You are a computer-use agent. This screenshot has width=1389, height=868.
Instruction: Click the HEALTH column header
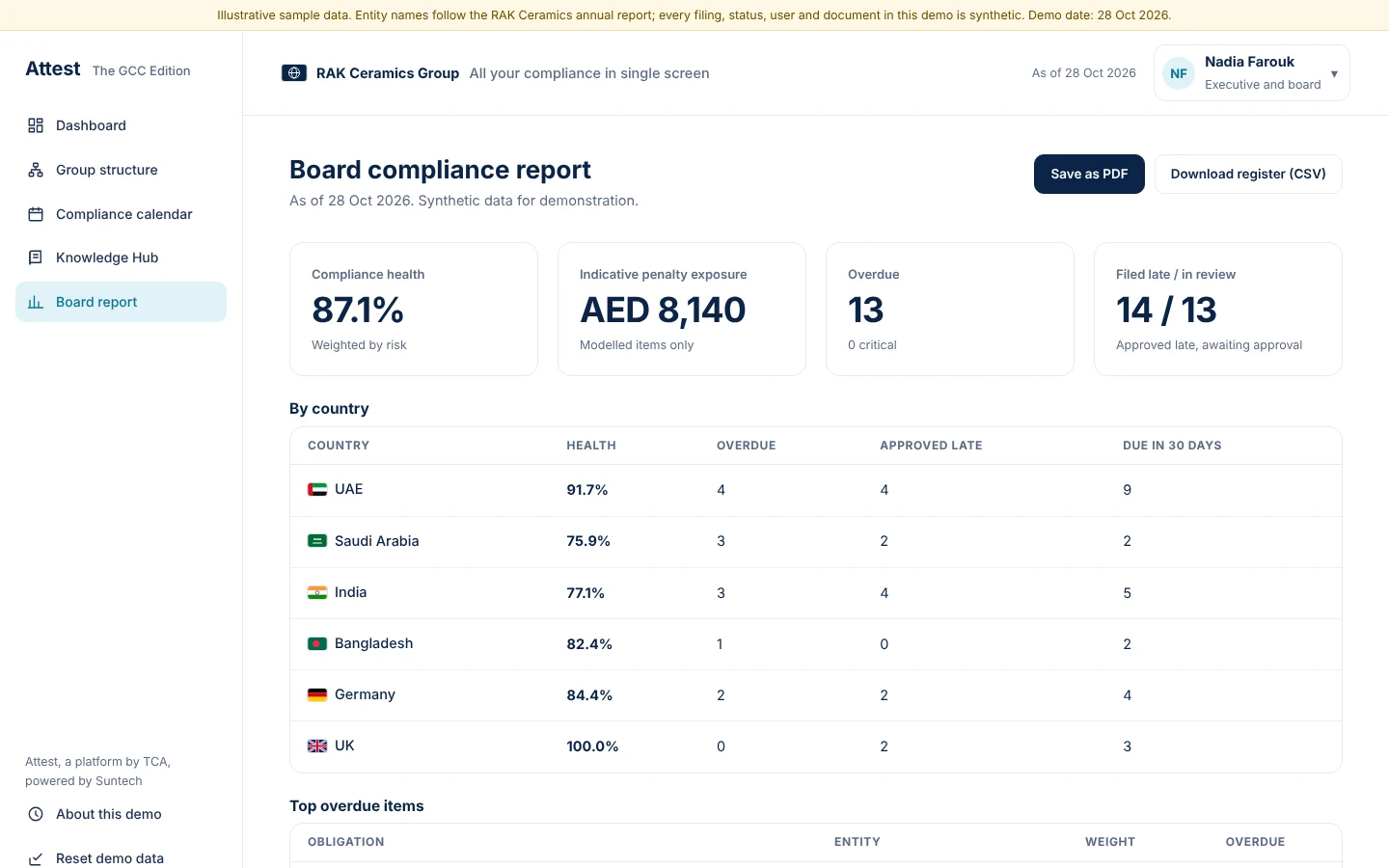[x=591, y=446]
